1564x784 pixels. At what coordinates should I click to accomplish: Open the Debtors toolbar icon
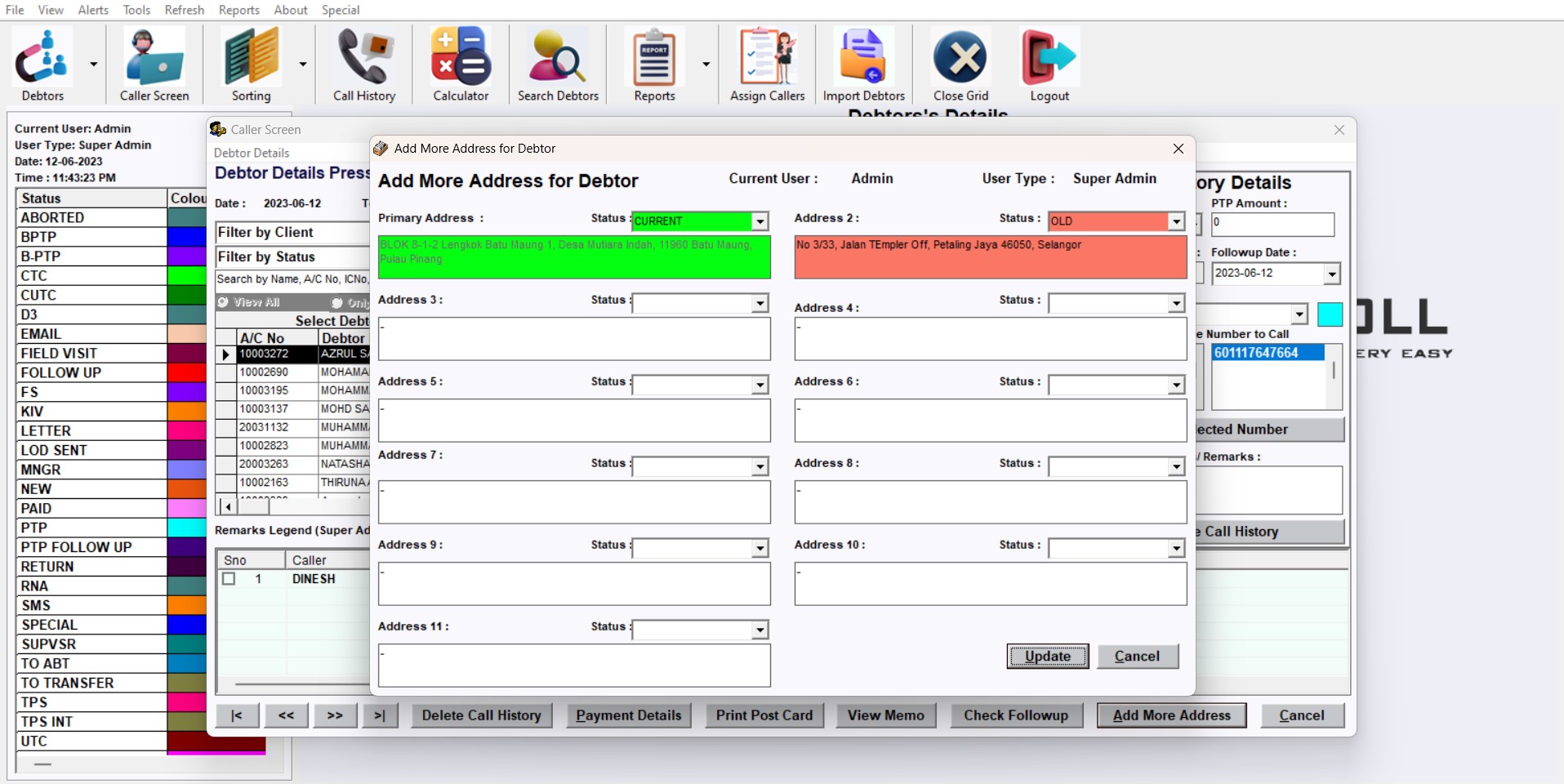click(x=42, y=57)
